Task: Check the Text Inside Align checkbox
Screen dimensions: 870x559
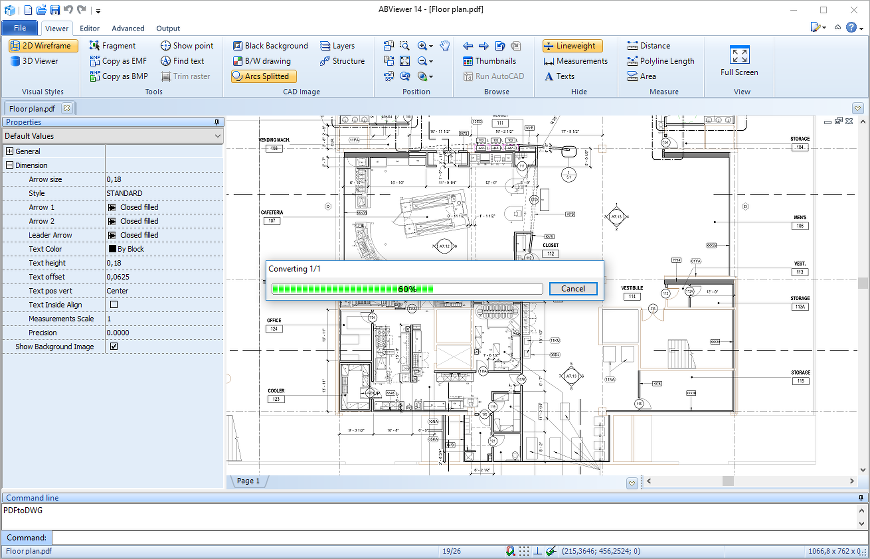Action: pyautogui.click(x=114, y=304)
